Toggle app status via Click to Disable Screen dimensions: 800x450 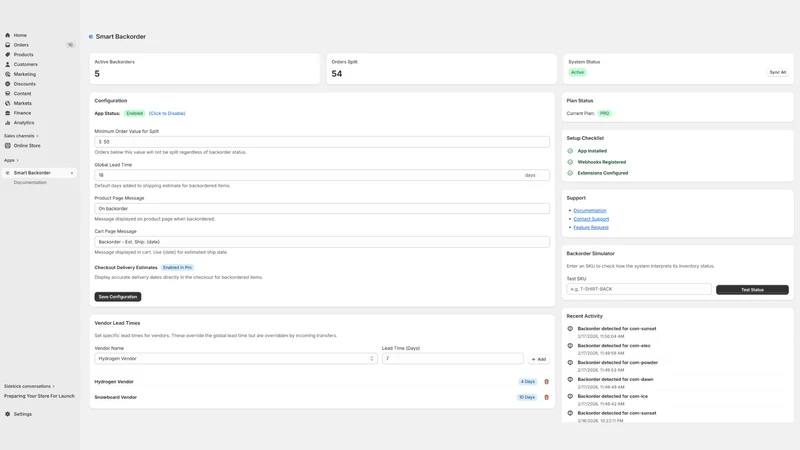pyautogui.click(x=167, y=113)
